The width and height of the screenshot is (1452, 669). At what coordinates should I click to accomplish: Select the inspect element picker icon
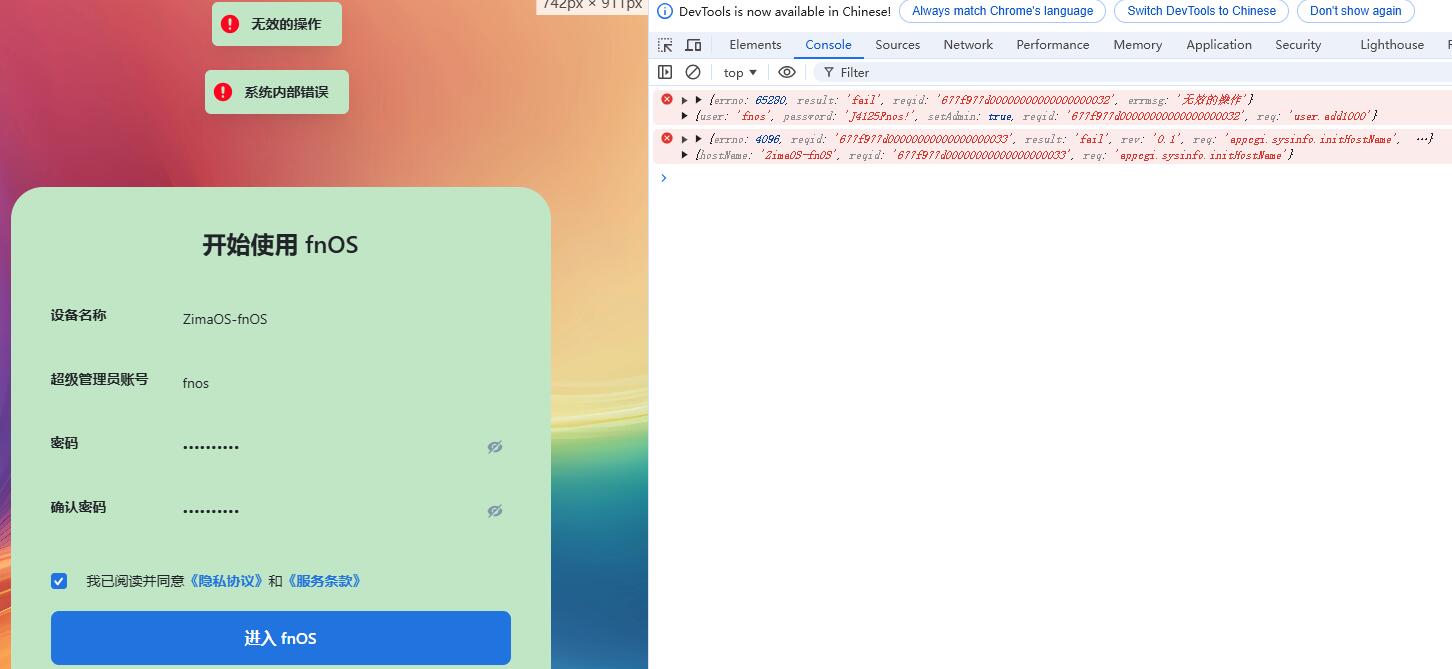tap(665, 45)
